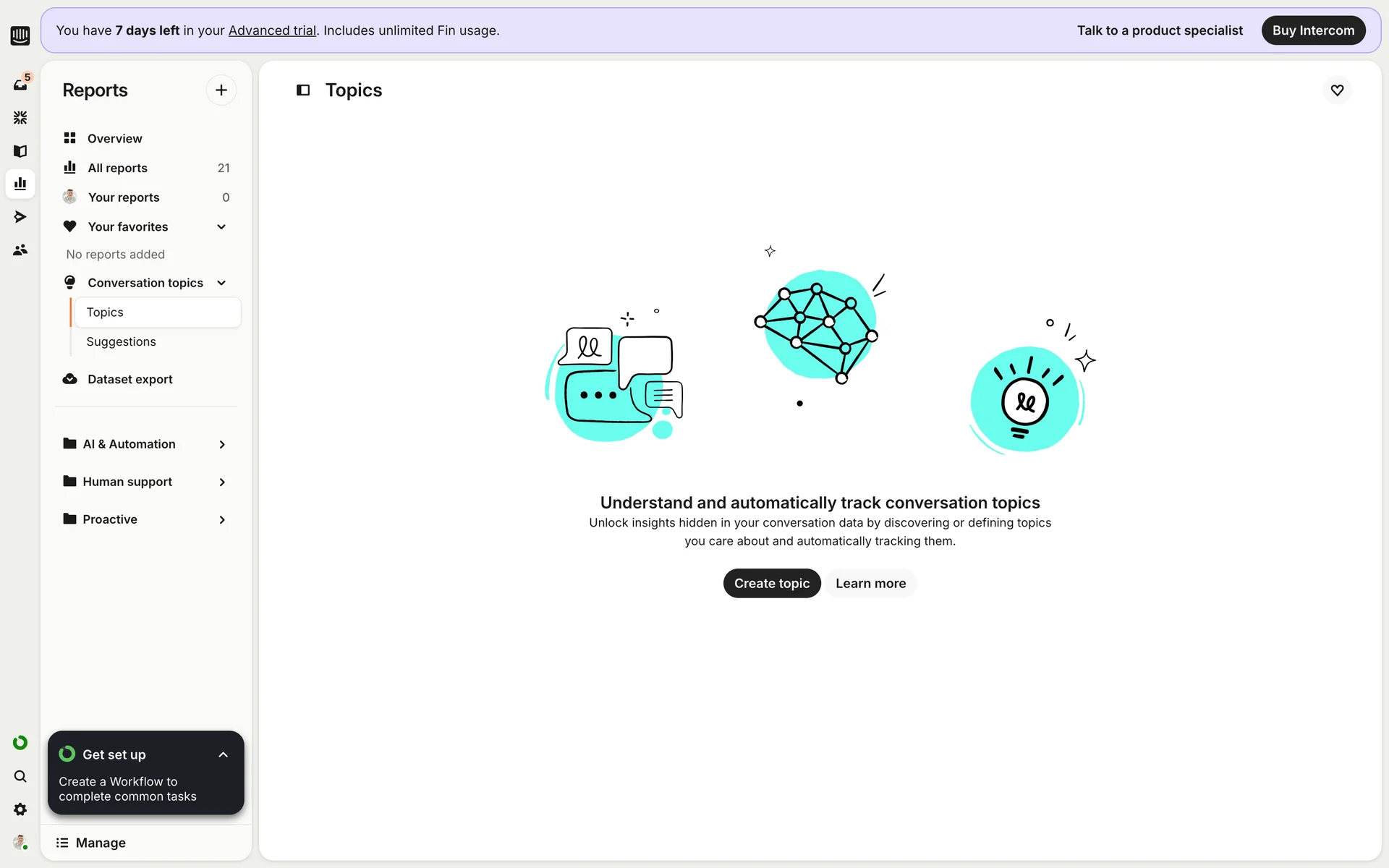Click the Create topic button
1389x868 pixels.
[x=771, y=583]
